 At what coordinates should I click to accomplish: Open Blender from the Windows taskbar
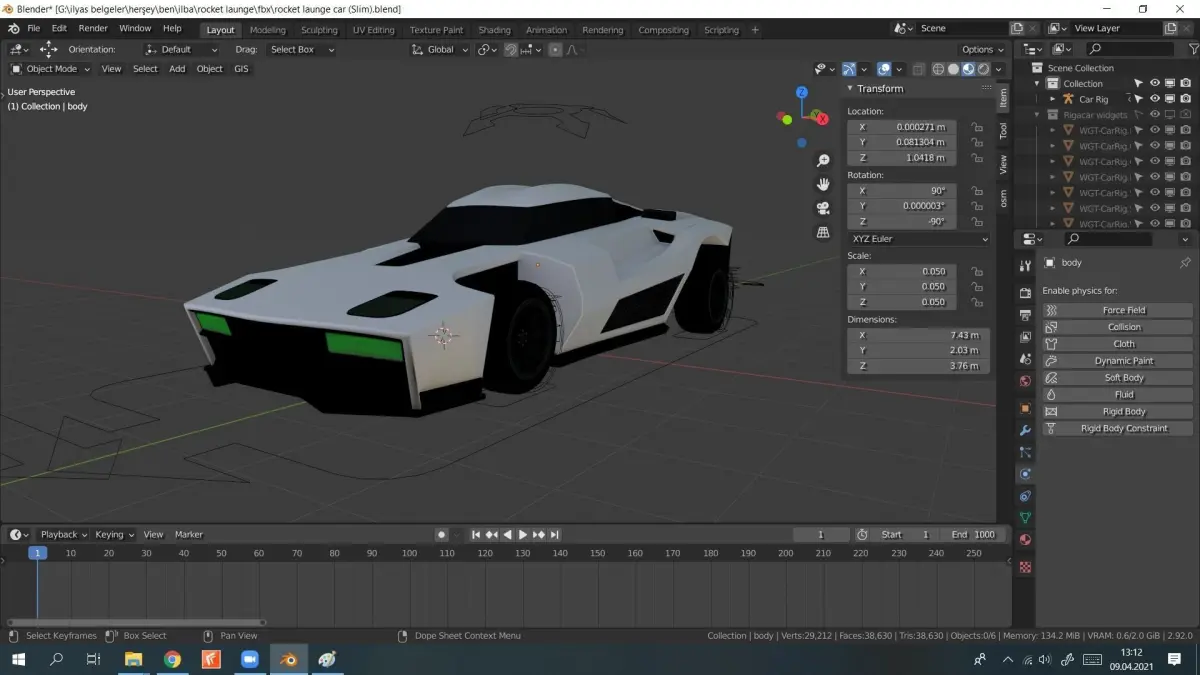pyautogui.click(x=289, y=659)
